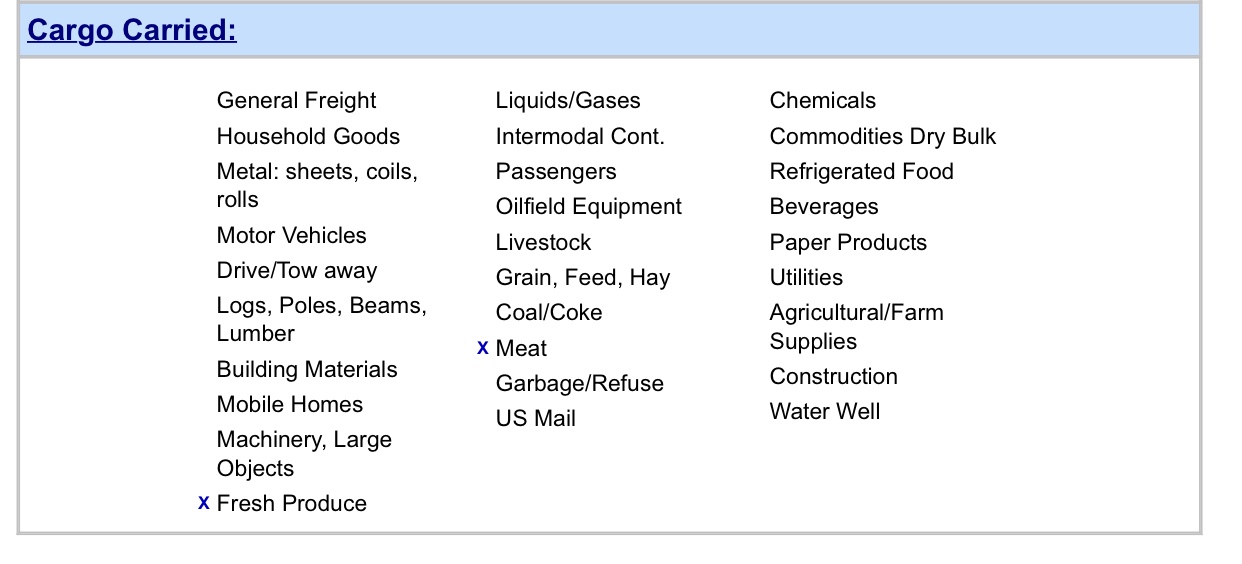
Task: Choose Passengers in the cargo list
Action: click(x=556, y=172)
